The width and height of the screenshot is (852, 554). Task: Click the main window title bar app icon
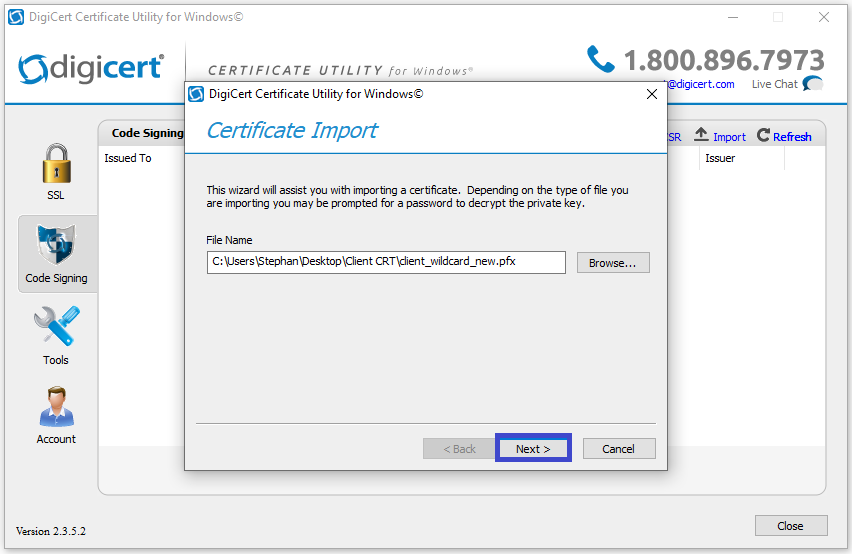[16, 17]
